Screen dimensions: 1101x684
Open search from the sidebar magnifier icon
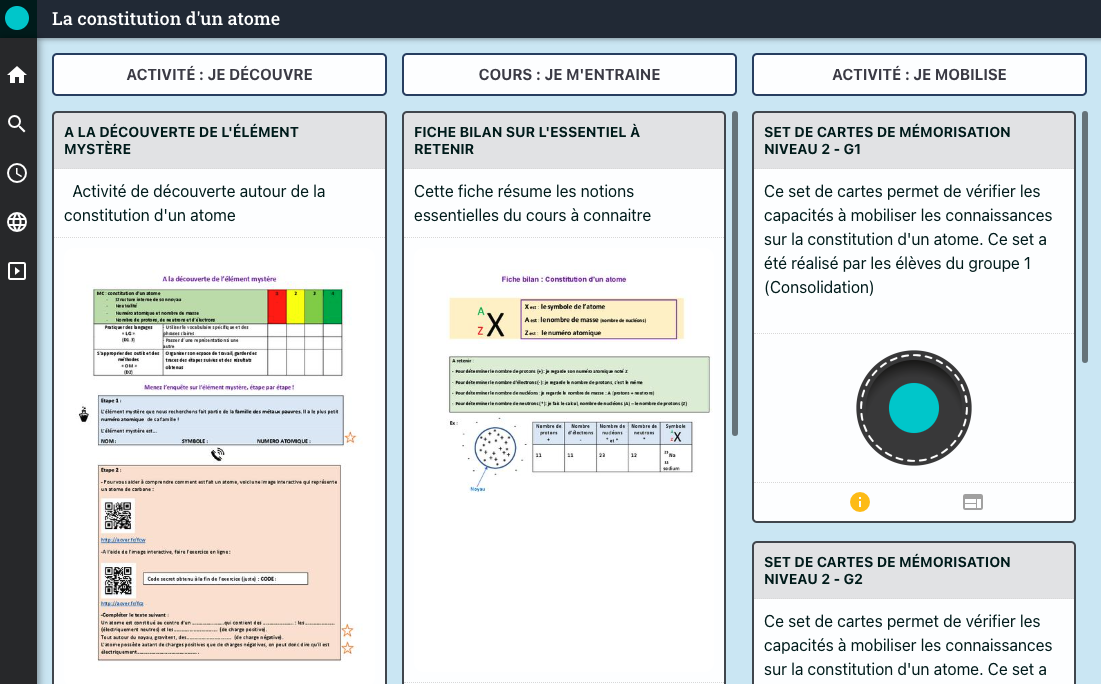click(17, 124)
